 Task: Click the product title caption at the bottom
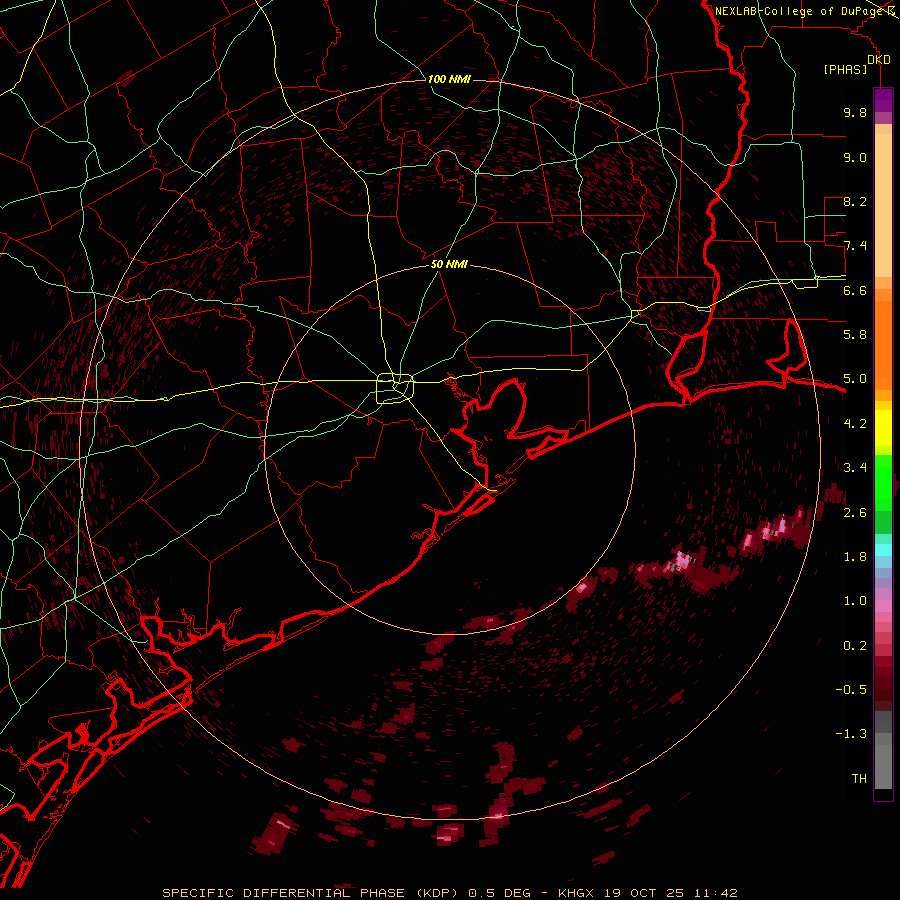point(450,893)
